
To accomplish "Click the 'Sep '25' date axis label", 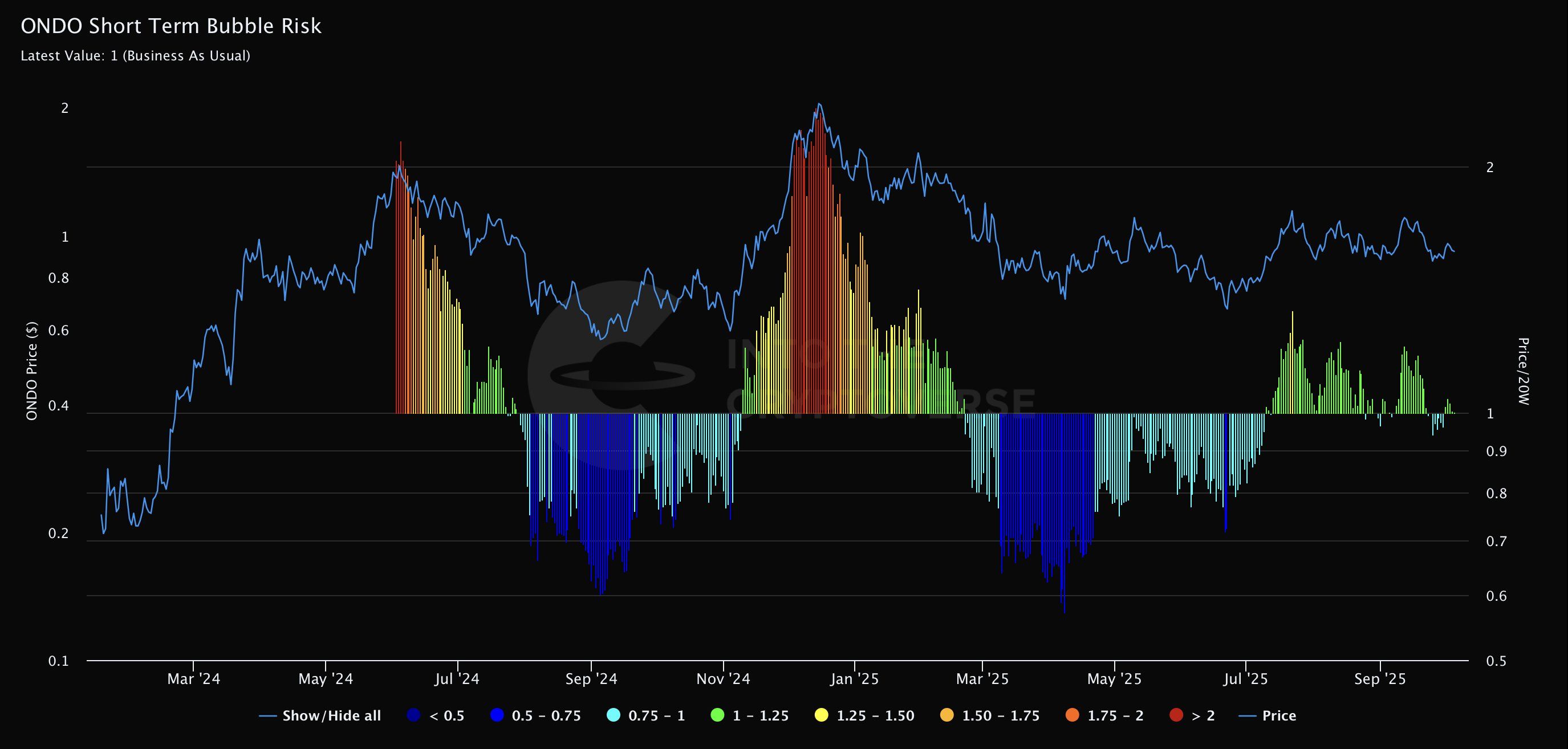I will (1380, 679).
